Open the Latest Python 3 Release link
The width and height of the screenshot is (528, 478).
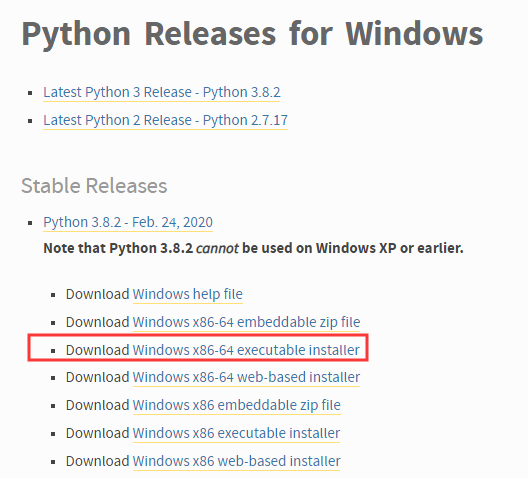click(162, 93)
